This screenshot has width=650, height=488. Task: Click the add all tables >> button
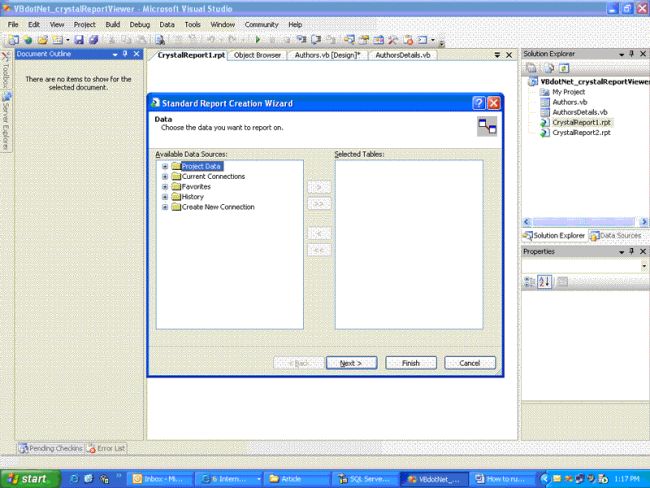319,204
